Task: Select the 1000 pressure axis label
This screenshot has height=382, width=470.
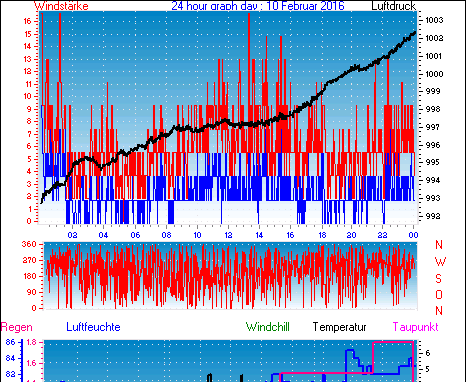Action: click(x=434, y=74)
